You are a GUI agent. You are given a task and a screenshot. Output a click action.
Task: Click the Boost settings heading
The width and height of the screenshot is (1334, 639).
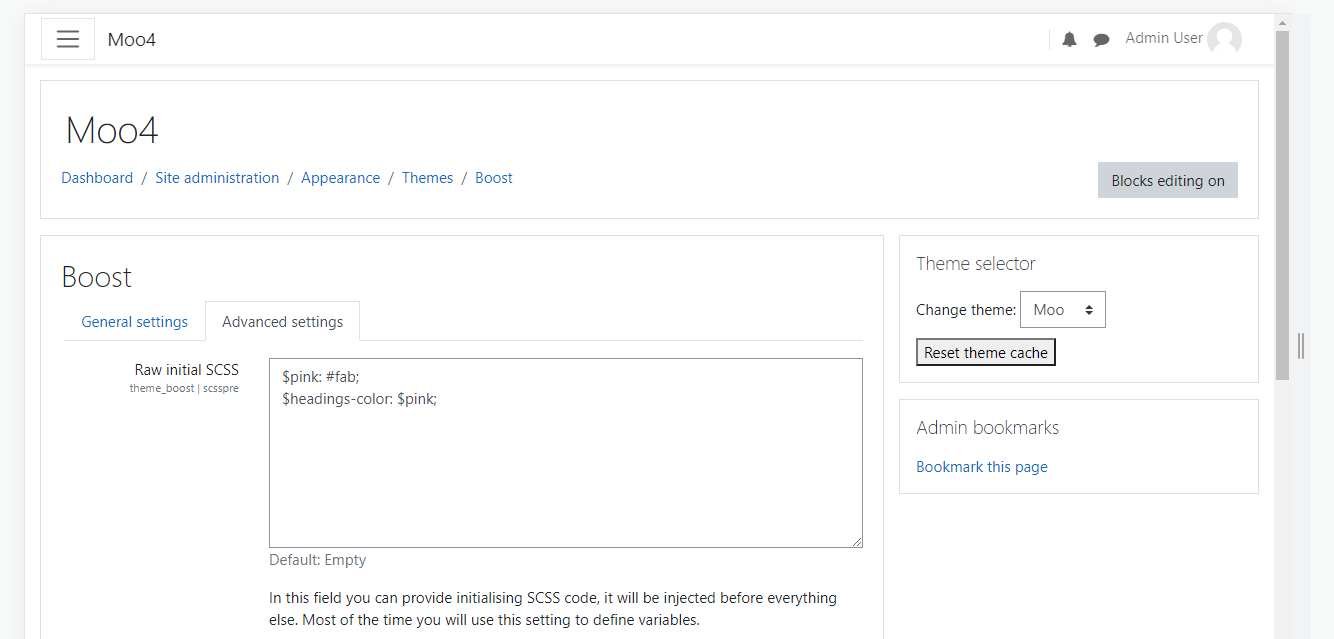tap(97, 277)
